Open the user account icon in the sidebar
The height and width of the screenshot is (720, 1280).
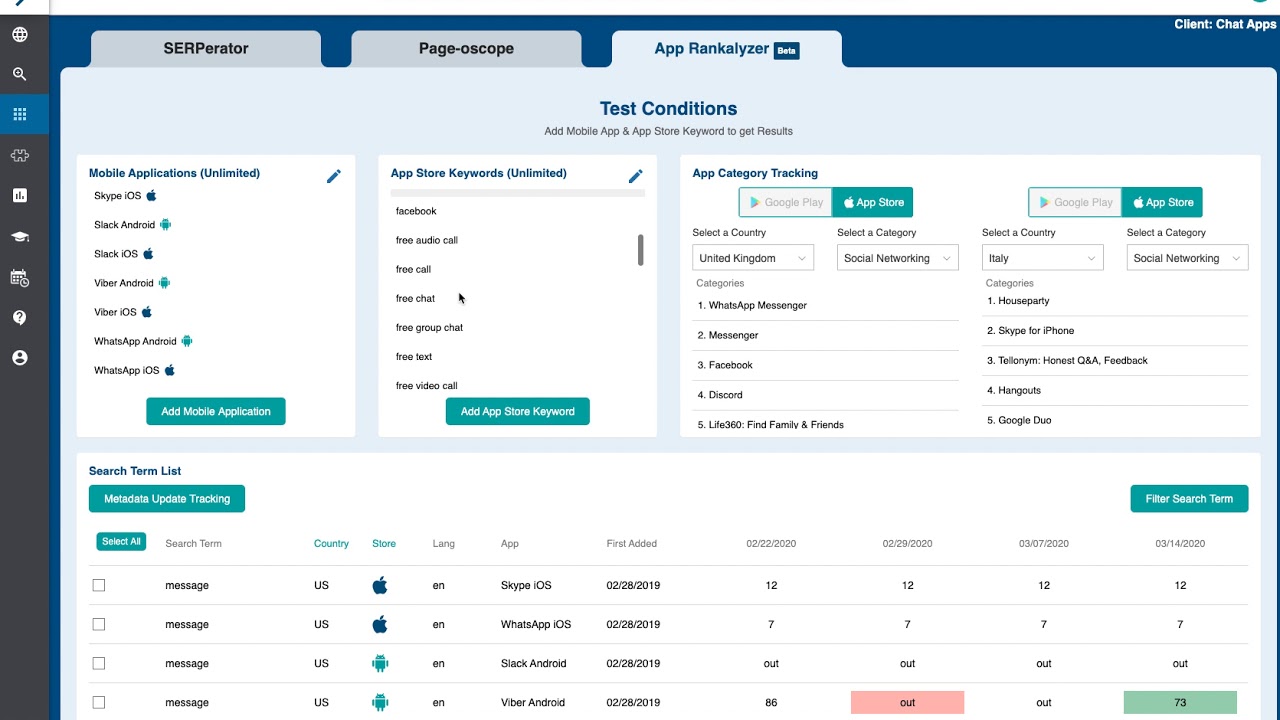click(x=20, y=358)
